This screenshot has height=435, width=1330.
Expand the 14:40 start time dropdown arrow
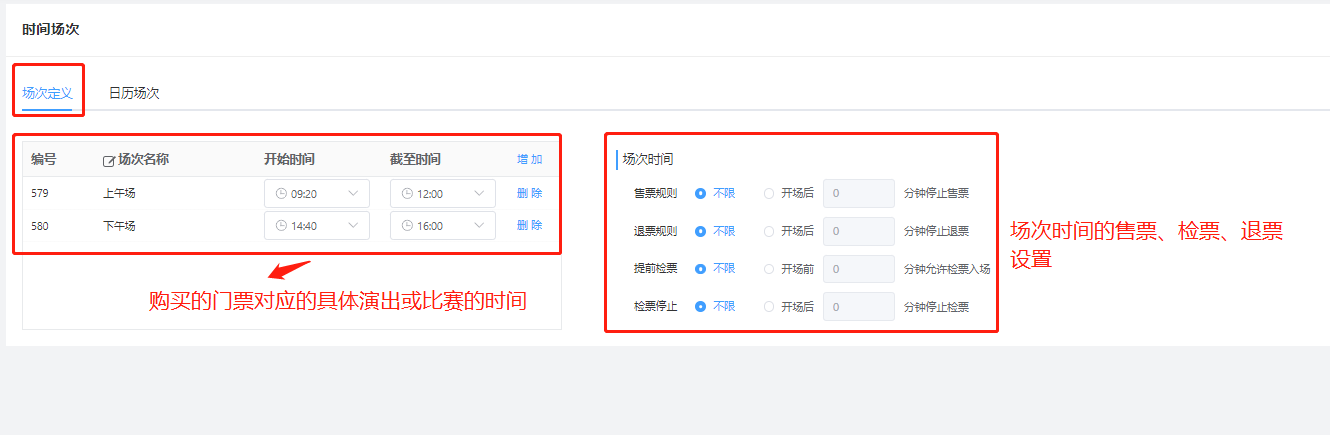pyautogui.click(x=353, y=226)
